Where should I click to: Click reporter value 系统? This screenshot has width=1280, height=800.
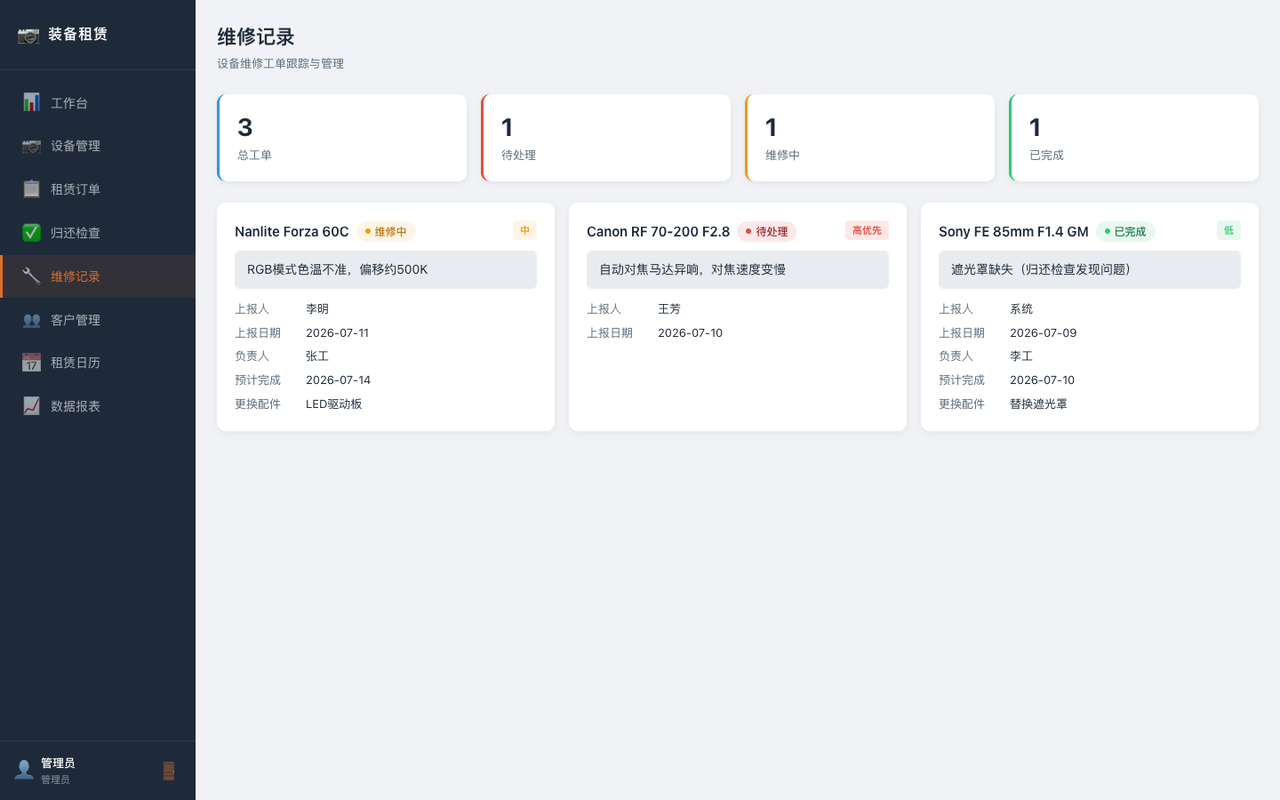coord(1021,309)
